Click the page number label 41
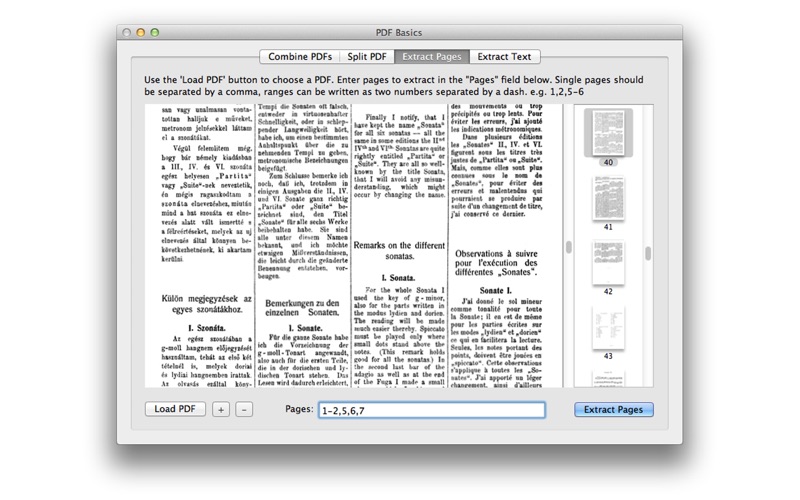The width and height of the screenshot is (800, 500). [x=608, y=227]
